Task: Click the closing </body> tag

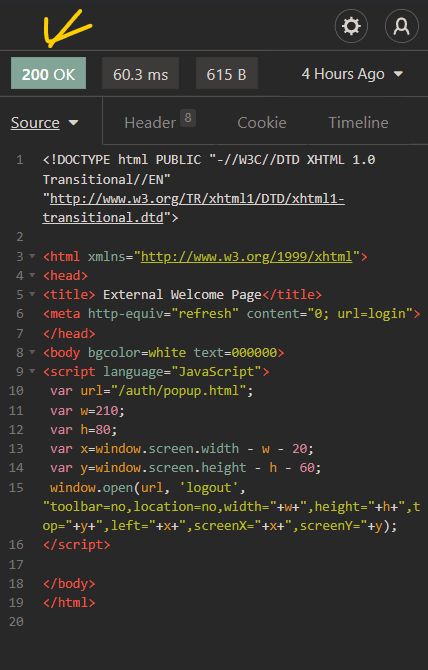Action: [69, 584]
